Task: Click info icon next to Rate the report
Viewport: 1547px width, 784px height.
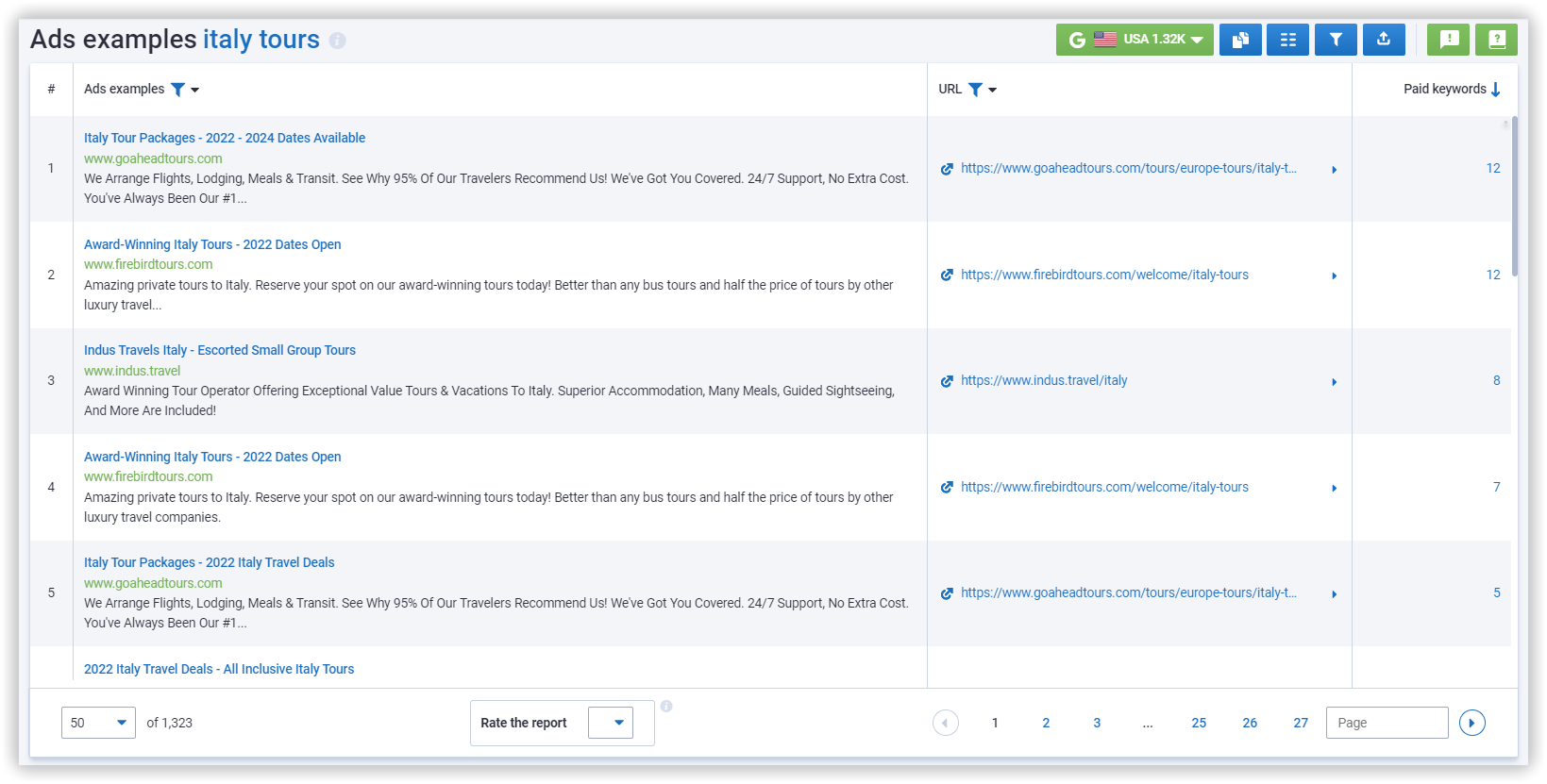Action: (x=666, y=707)
